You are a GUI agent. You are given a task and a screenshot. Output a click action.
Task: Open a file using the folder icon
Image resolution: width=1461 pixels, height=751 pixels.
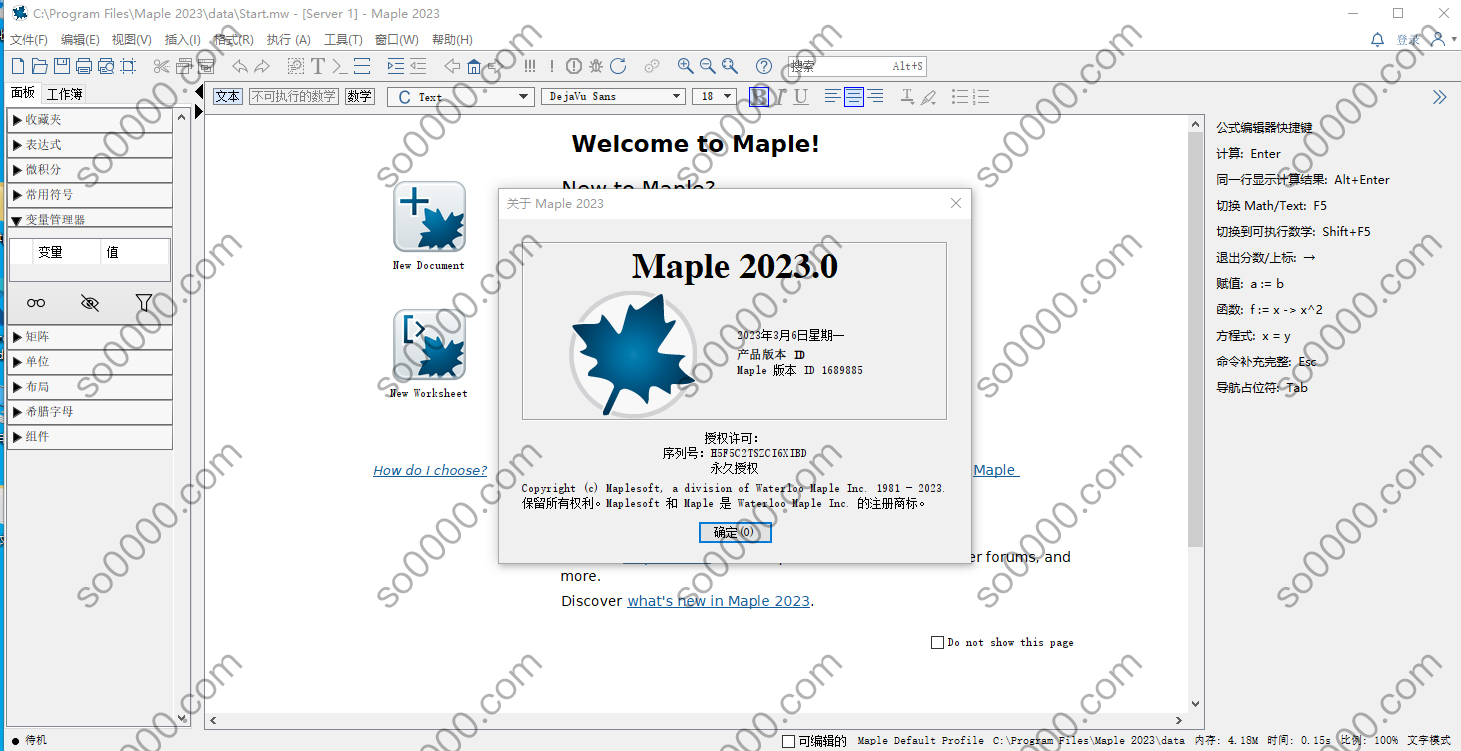[x=39, y=66]
